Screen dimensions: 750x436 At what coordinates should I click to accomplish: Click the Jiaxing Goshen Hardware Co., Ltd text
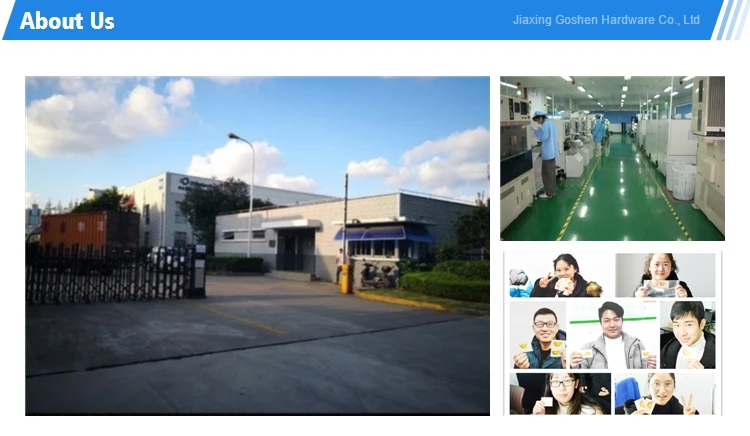coord(606,20)
